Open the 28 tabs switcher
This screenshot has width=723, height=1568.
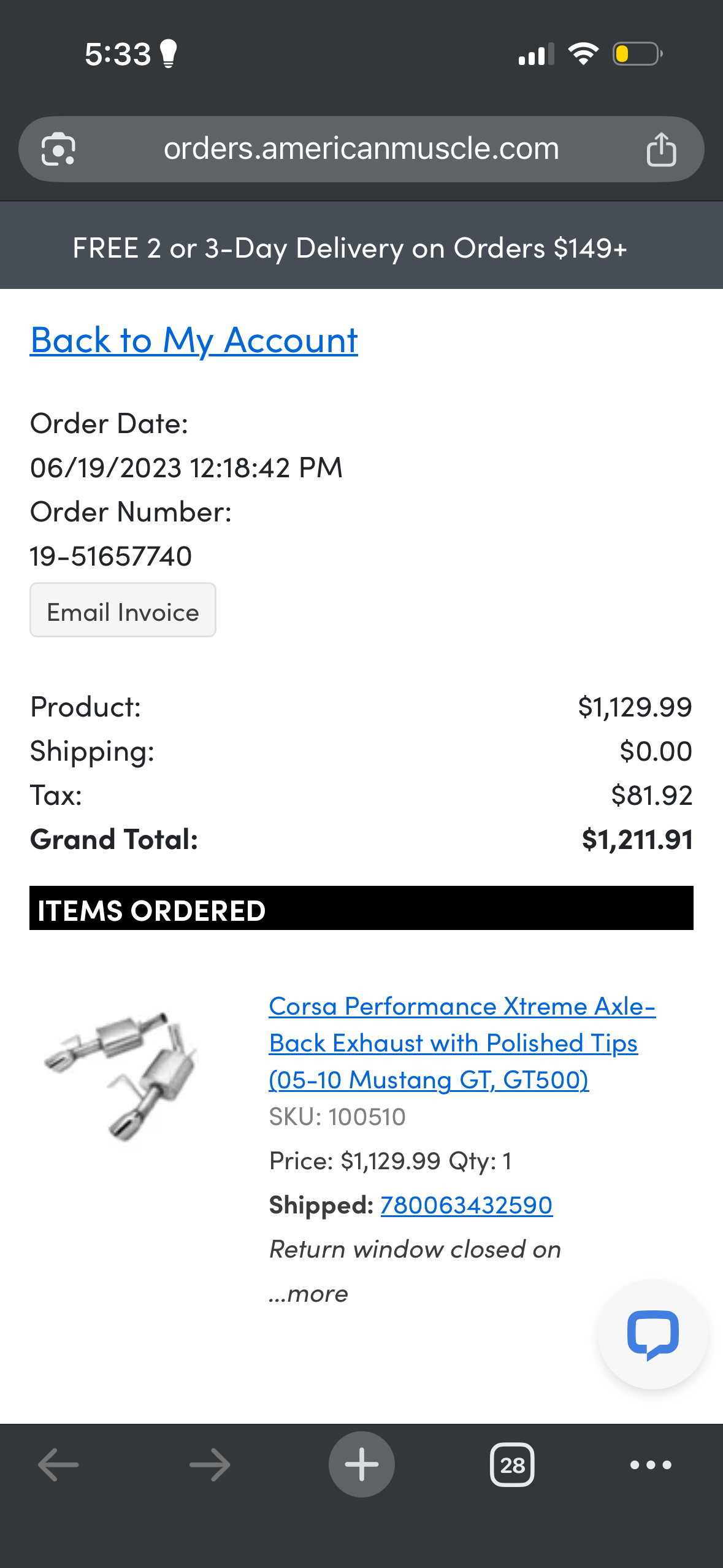click(512, 1465)
